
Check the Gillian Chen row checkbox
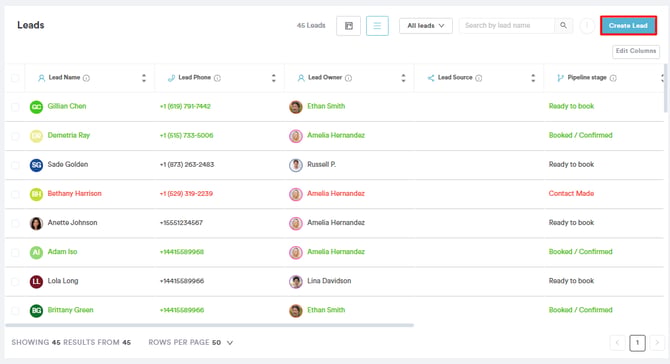tap(15, 107)
